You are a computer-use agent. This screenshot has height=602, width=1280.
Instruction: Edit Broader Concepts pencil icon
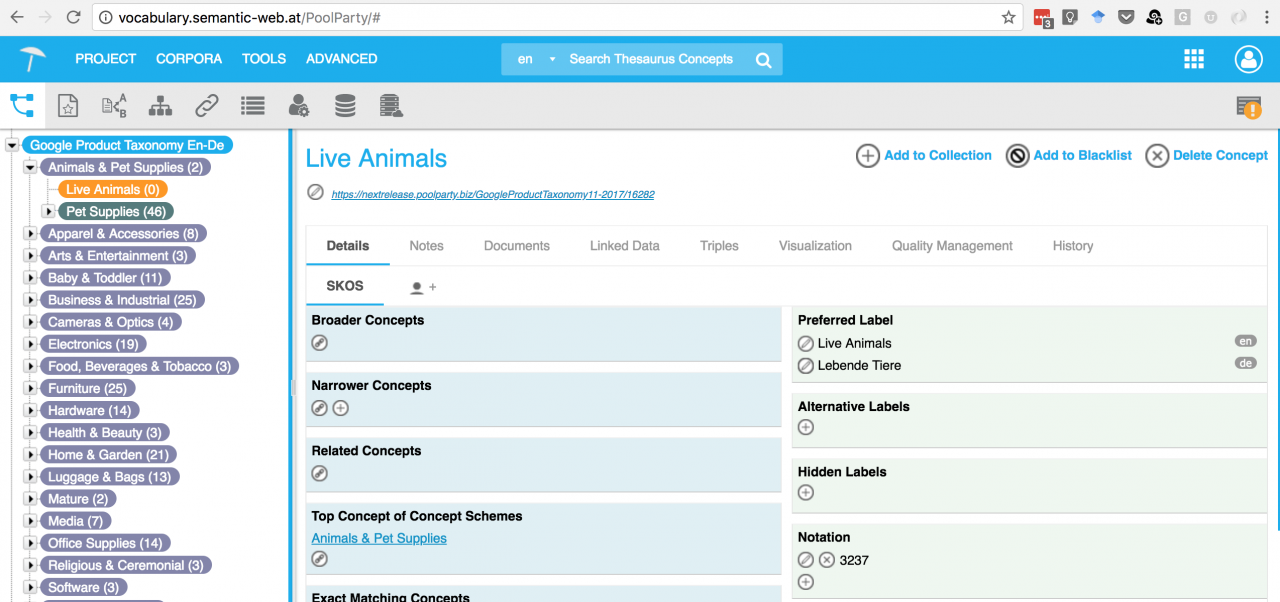tap(319, 343)
